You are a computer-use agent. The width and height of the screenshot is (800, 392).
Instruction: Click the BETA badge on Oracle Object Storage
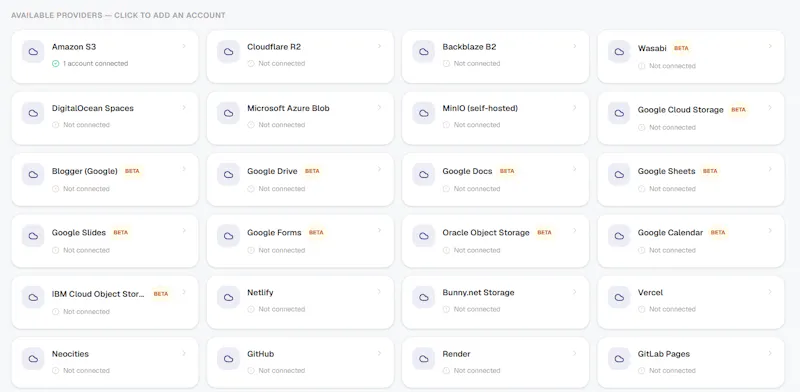pyautogui.click(x=544, y=232)
